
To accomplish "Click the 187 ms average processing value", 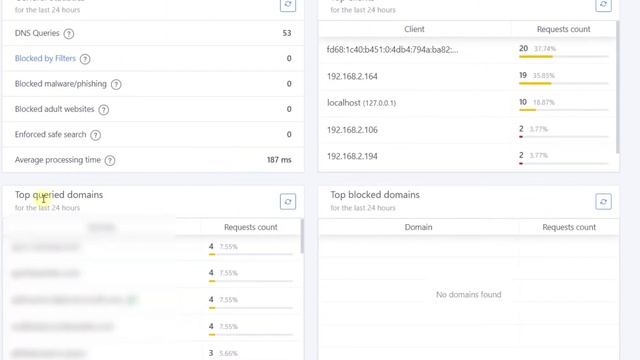I will pos(279,160).
